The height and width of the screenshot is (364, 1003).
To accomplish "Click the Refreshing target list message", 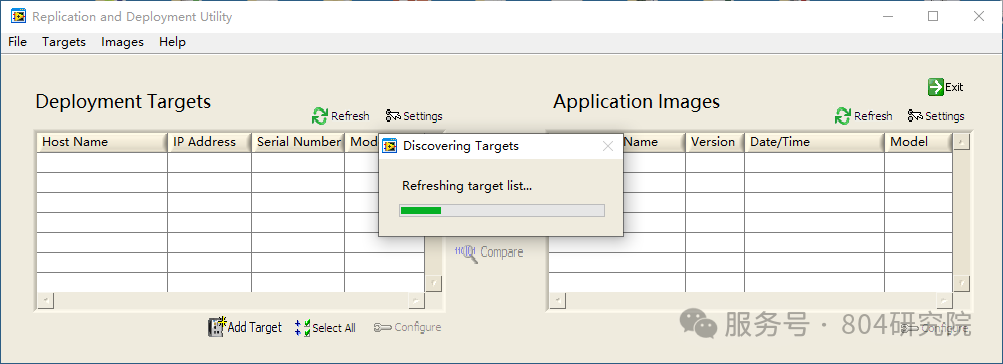I will click(467, 186).
